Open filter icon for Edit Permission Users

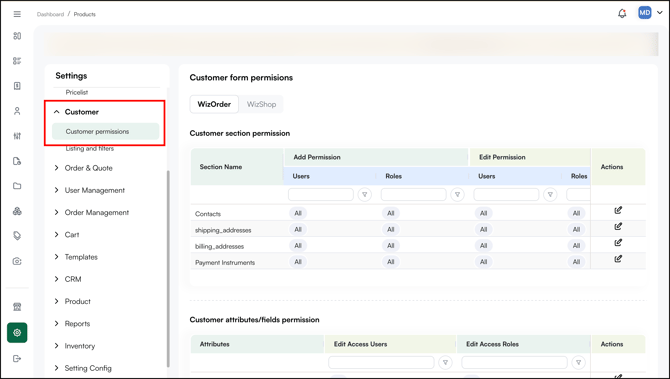coord(550,194)
